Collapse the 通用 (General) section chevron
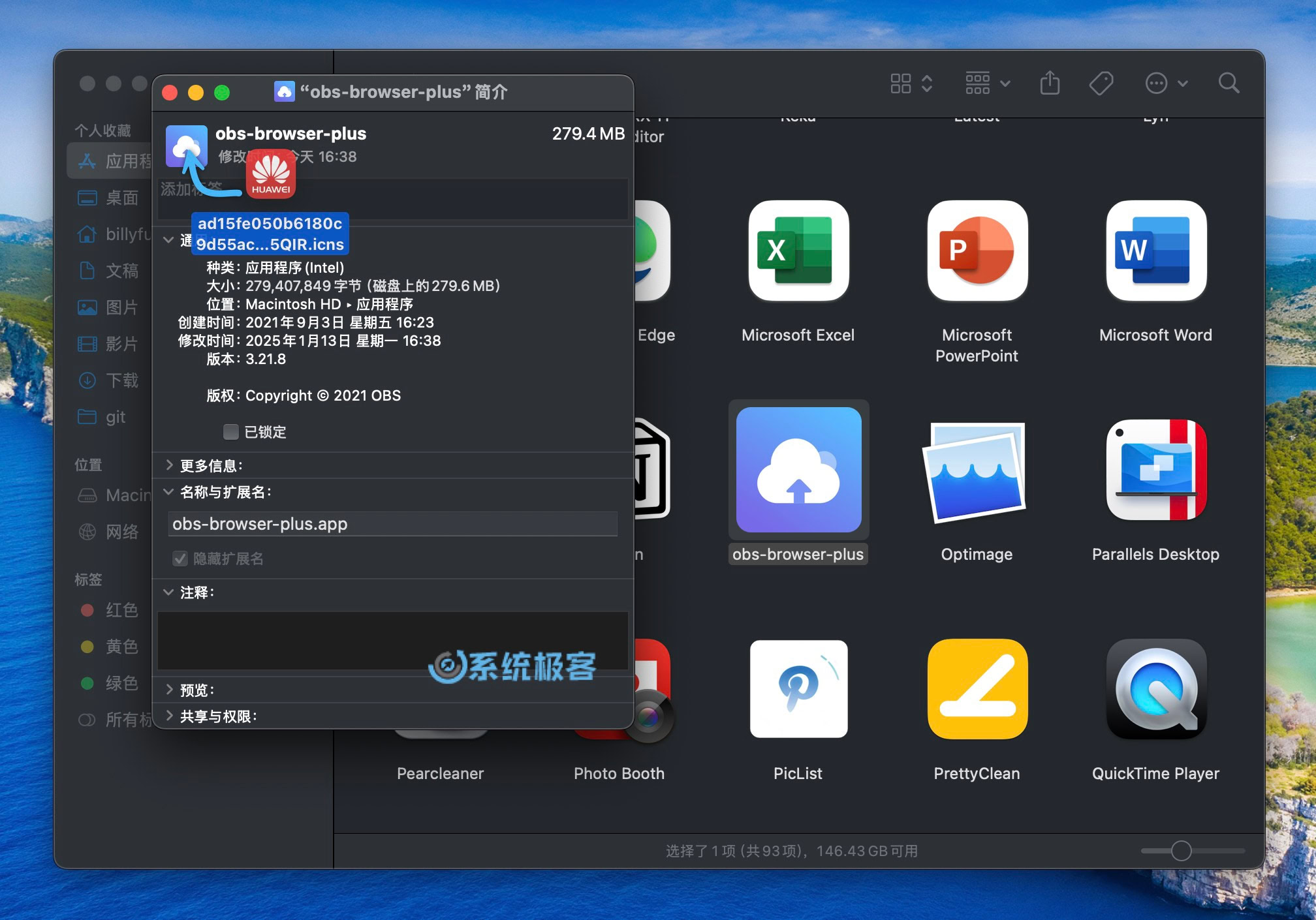The width and height of the screenshot is (1316, 920). click(168, 239)
